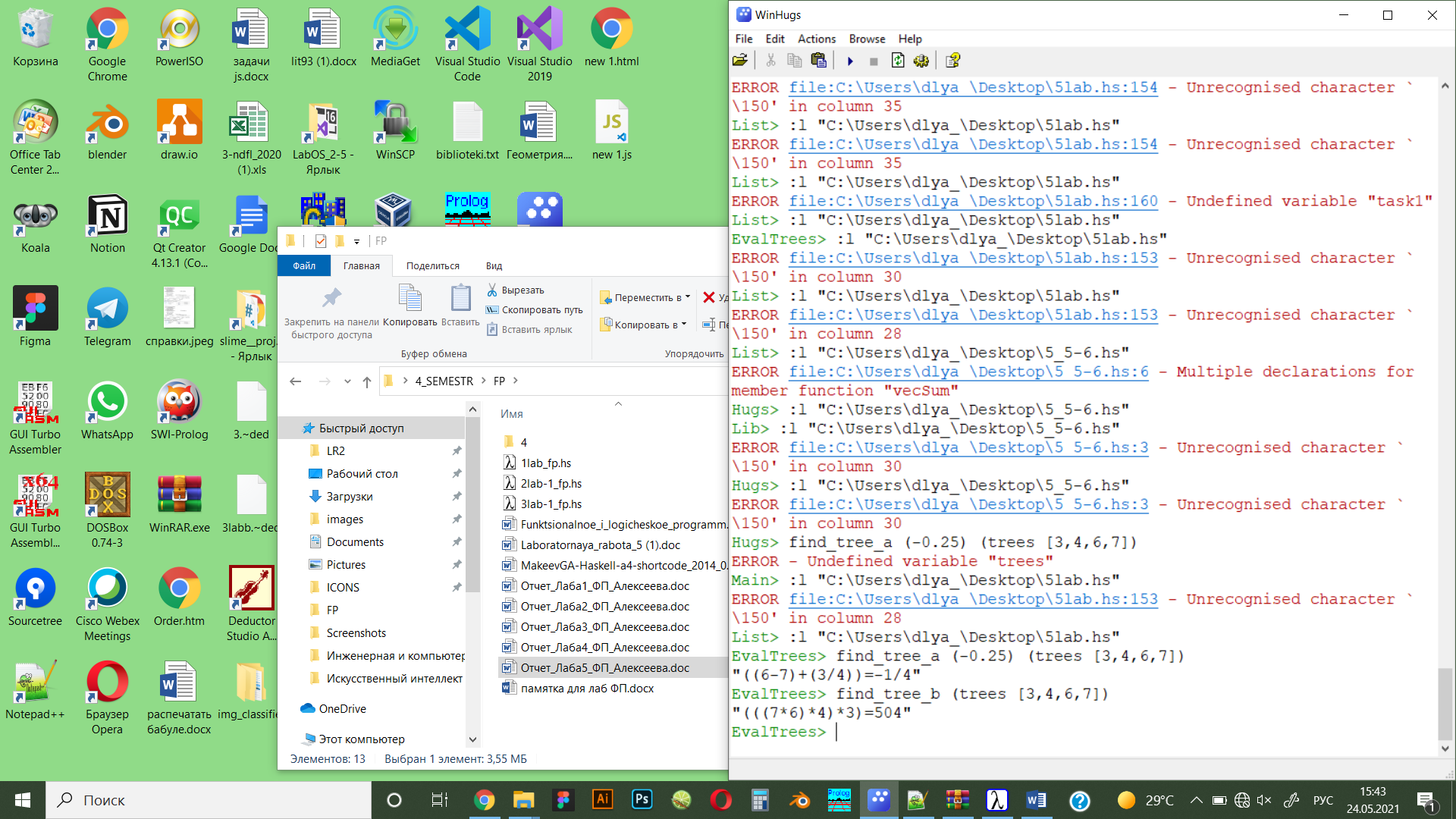Open the File menu in WinHugs
1456x819 pixels.
(744, 39)
